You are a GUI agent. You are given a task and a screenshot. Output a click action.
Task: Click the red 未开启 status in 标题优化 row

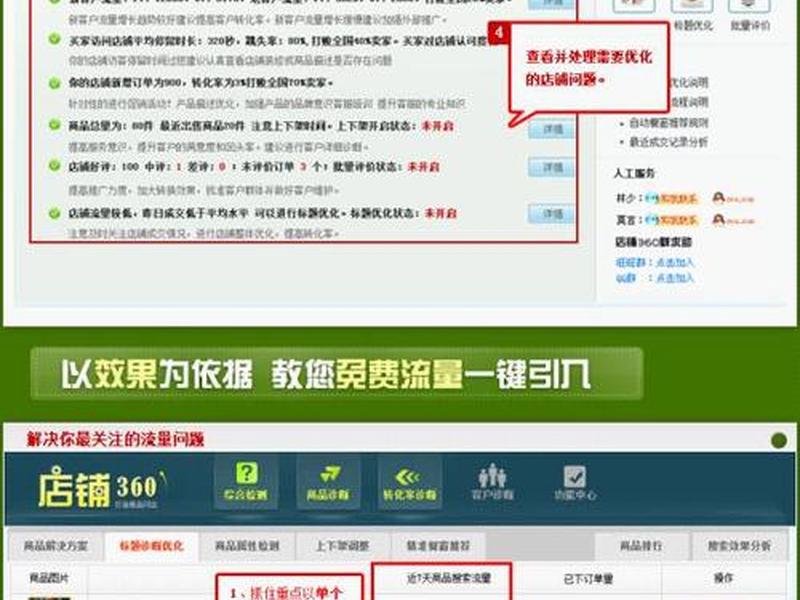[440, 213]
